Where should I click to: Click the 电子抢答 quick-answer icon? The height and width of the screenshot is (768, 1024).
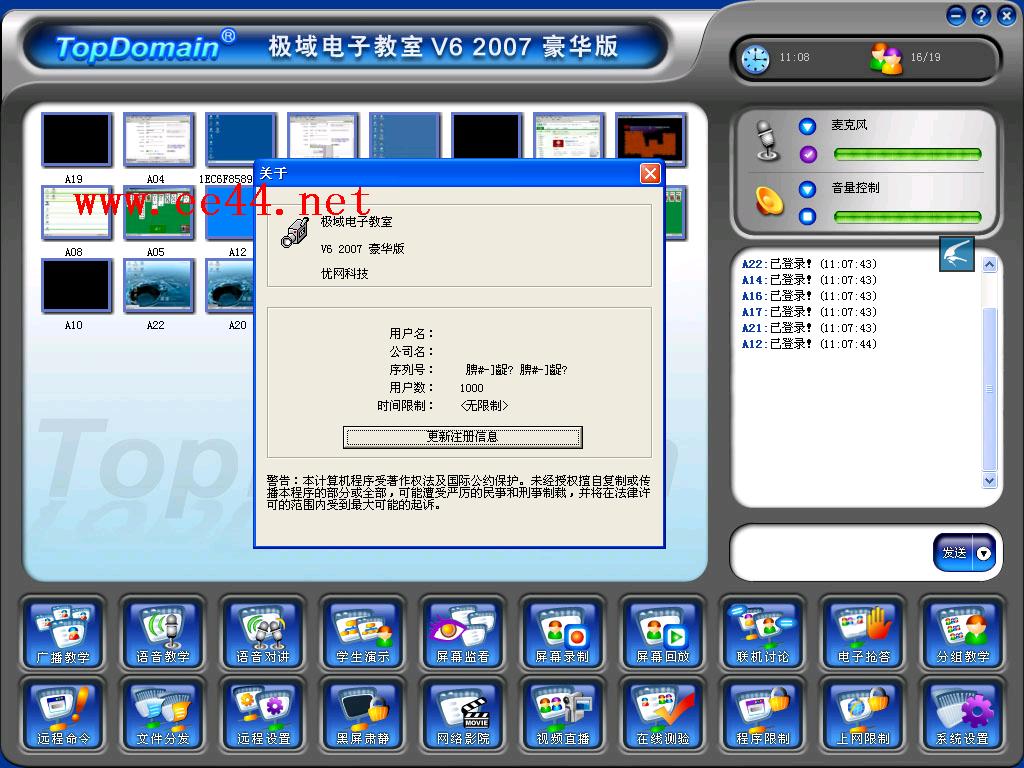(863, 633)
